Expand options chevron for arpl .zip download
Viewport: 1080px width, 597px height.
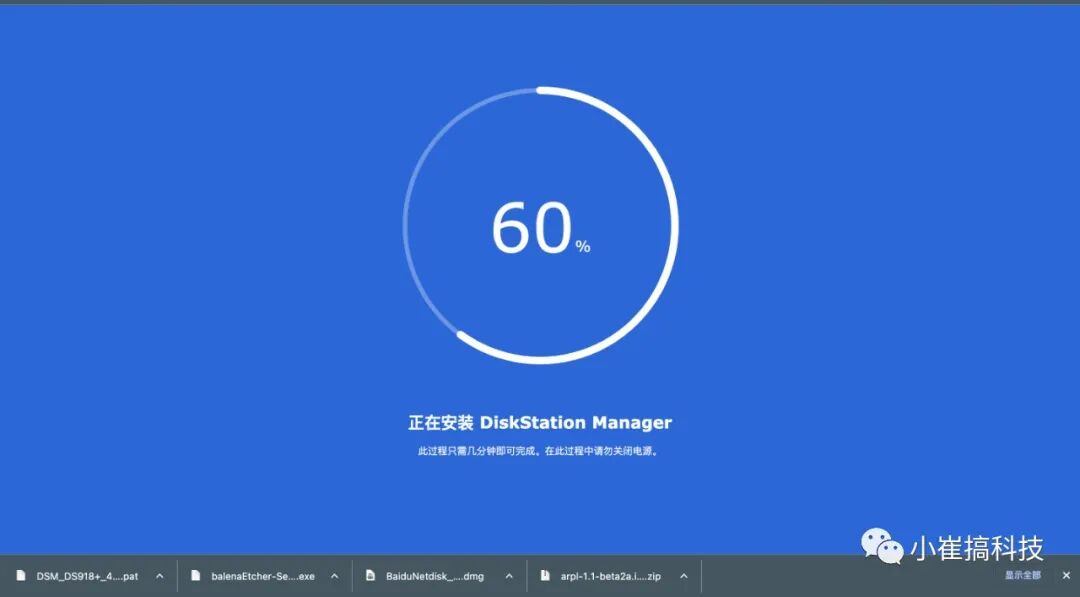(684, 576)
